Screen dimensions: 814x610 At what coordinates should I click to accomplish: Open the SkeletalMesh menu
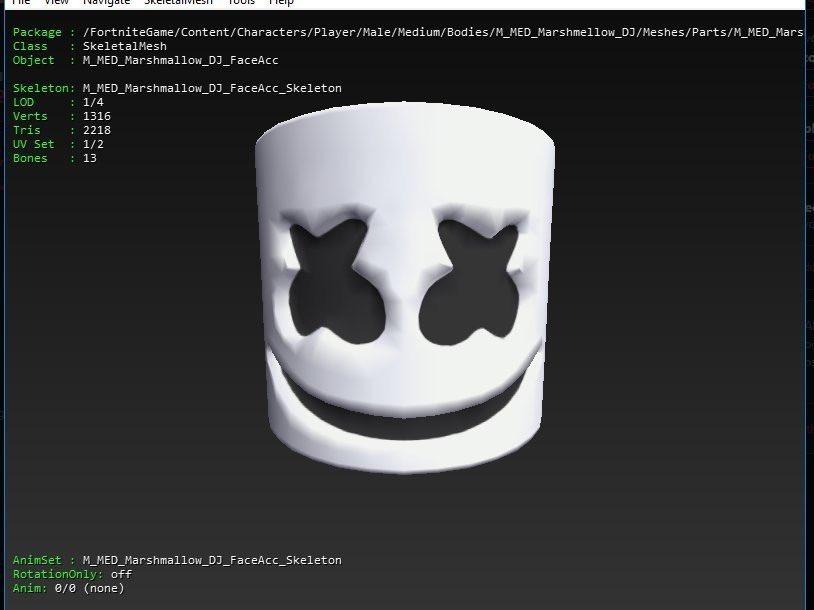point(179,3)
